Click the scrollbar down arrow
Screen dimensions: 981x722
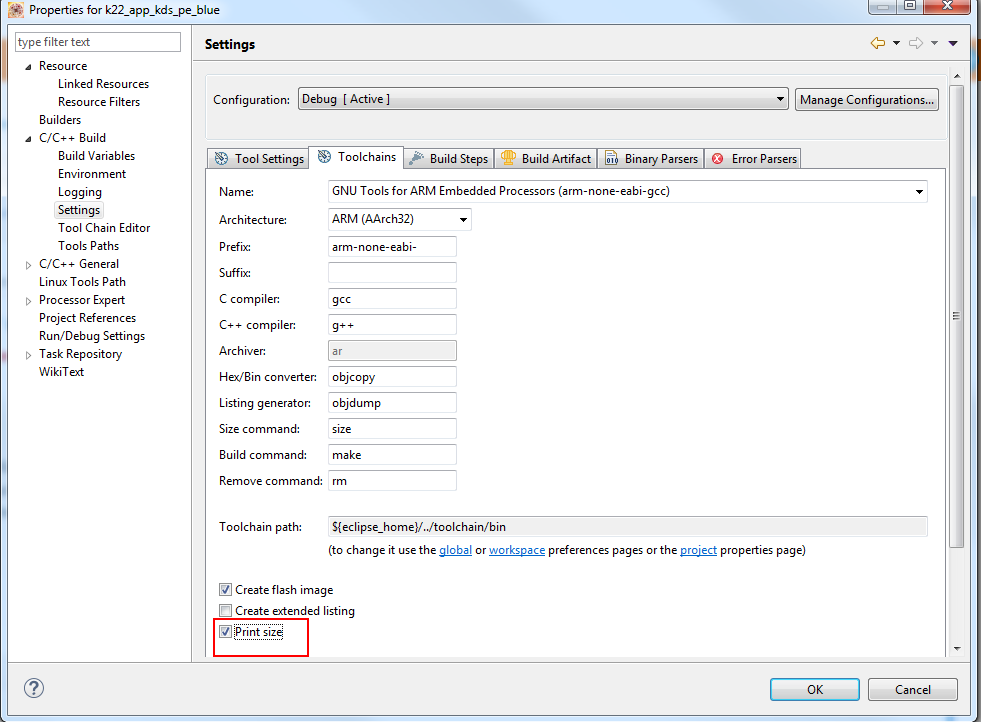pos(957,649)
